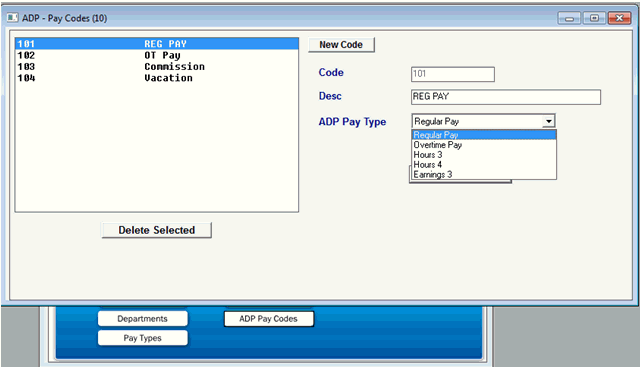The width and height of the screenshot is (640, 367).
Task: Maximize the ADP Pay Codes window
Action: point(594,18)
